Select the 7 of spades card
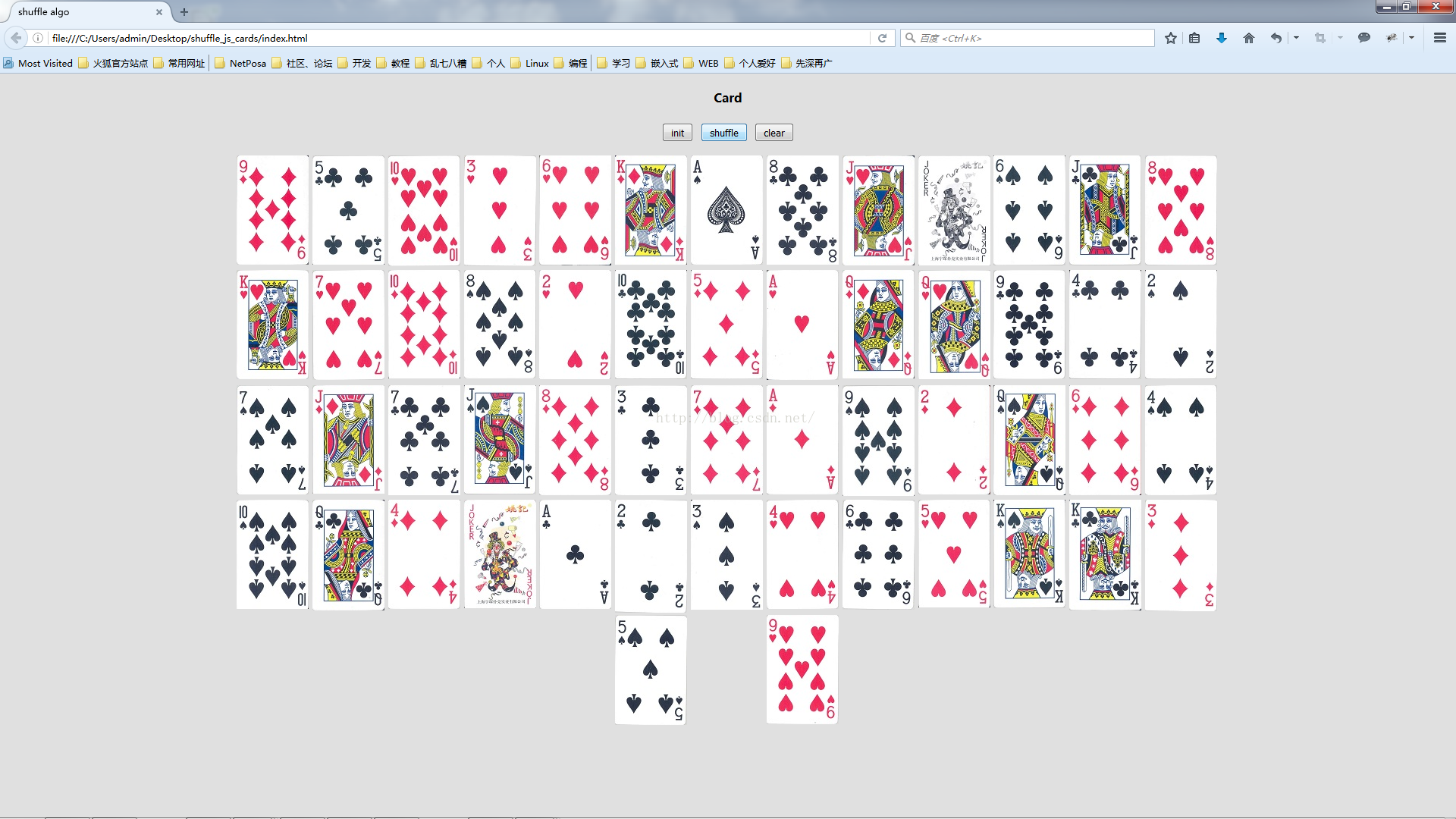This screenshot has width=1456, height=819. [272, 440]
